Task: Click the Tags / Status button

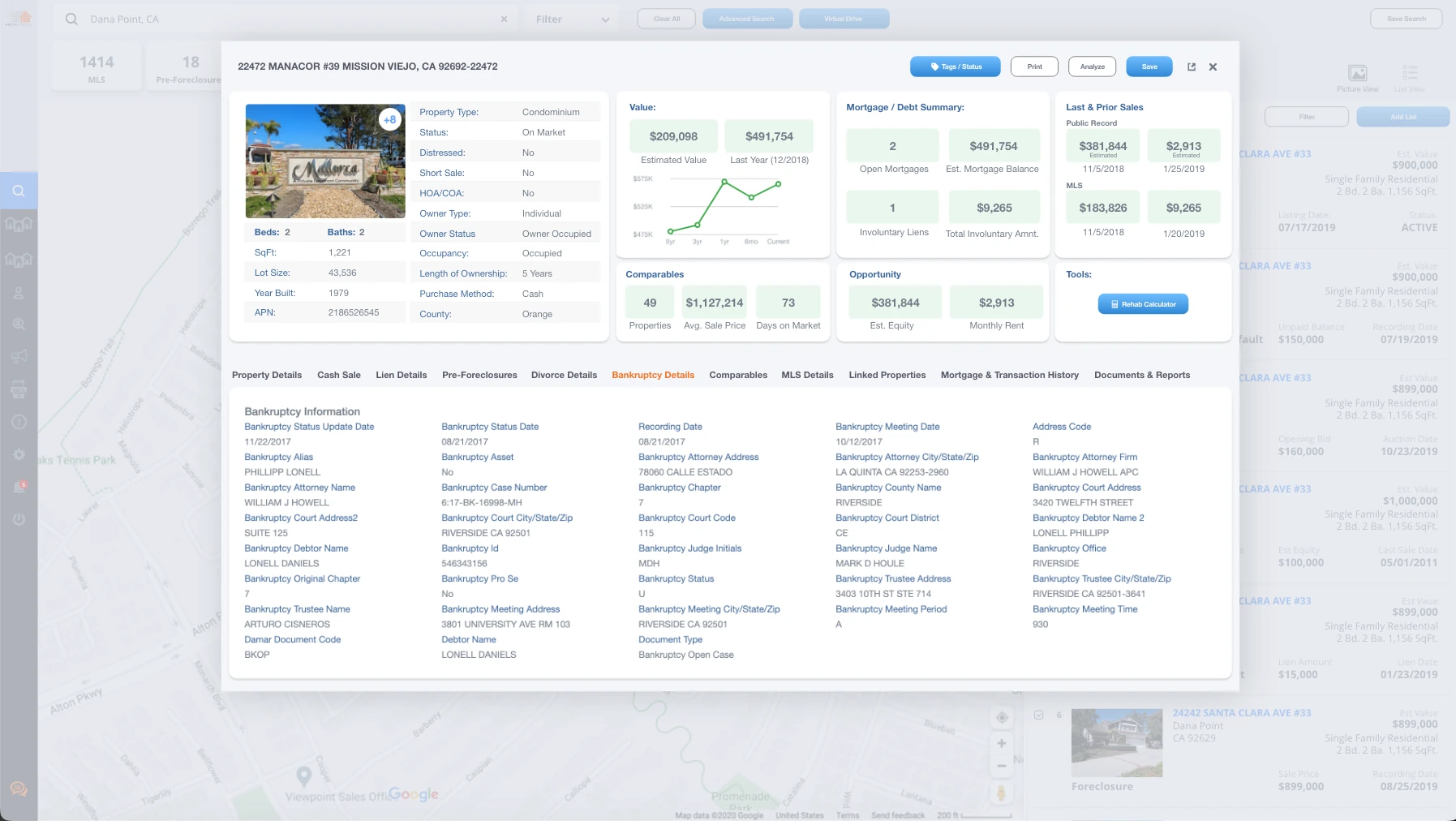Action: (x=956, y=67)
